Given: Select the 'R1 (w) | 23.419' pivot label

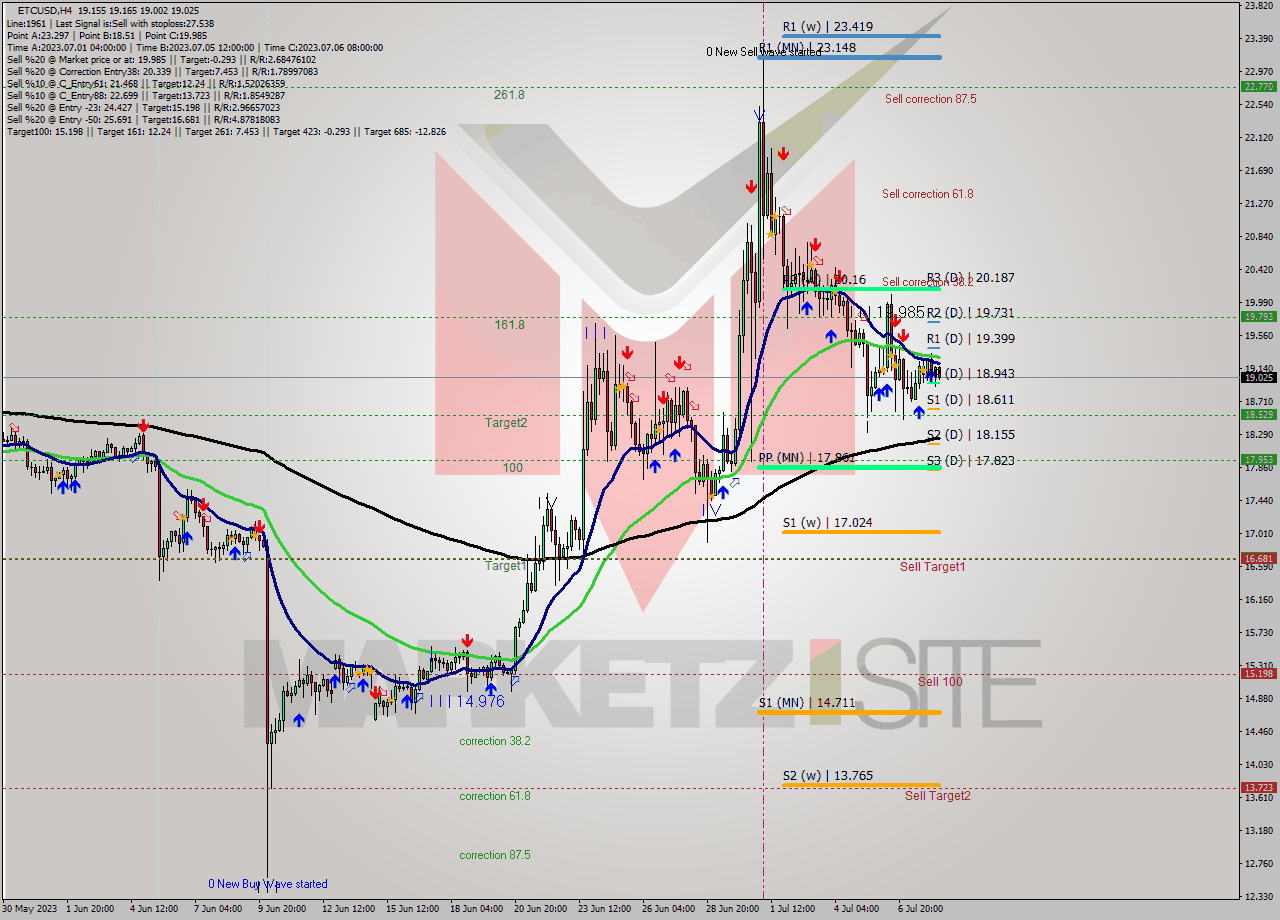Looking at the screenshot, I should point(828,28).
